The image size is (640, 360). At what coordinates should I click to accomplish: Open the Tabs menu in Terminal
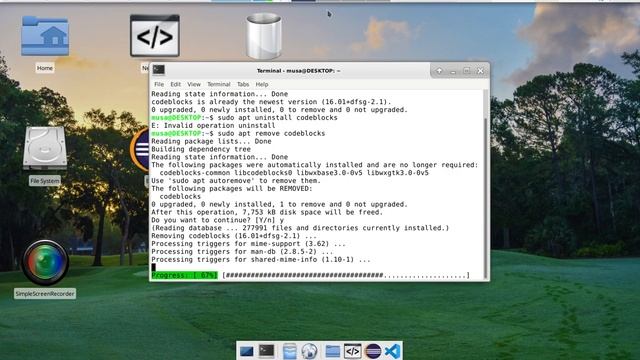pyautogui.click(x=243, y=84)
